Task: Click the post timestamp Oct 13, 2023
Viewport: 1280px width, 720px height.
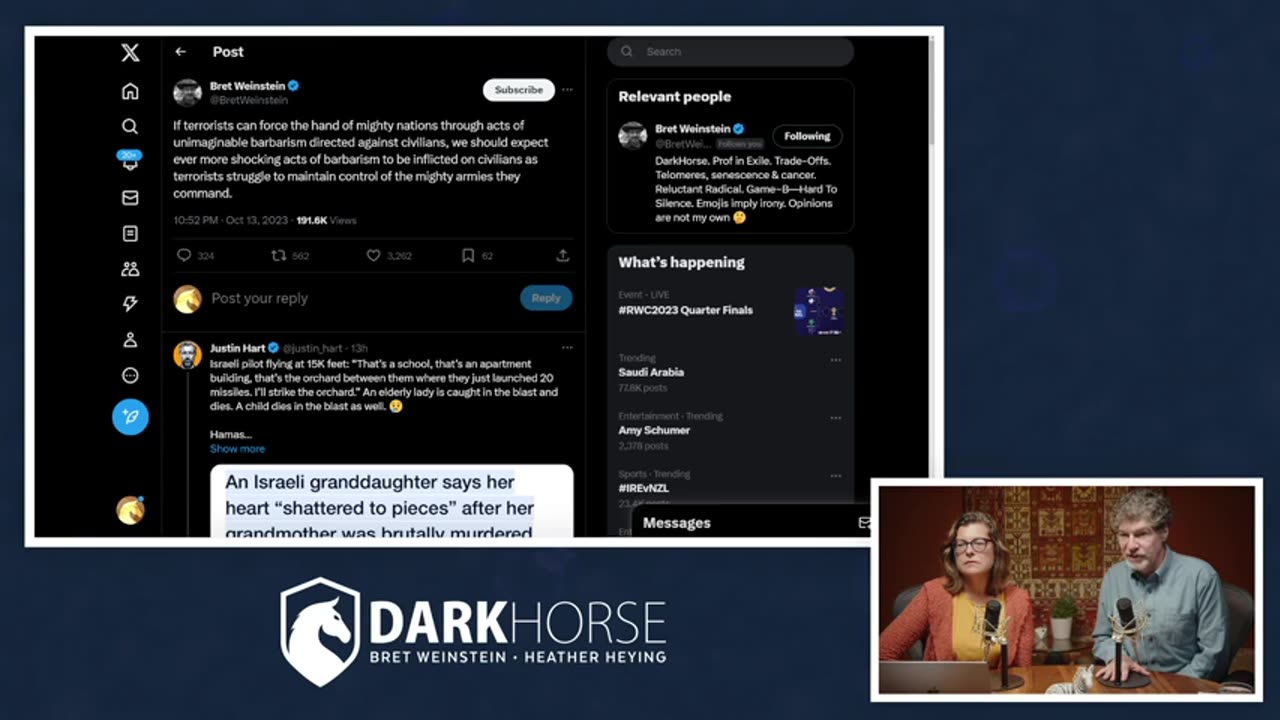Action: (232, 220)
